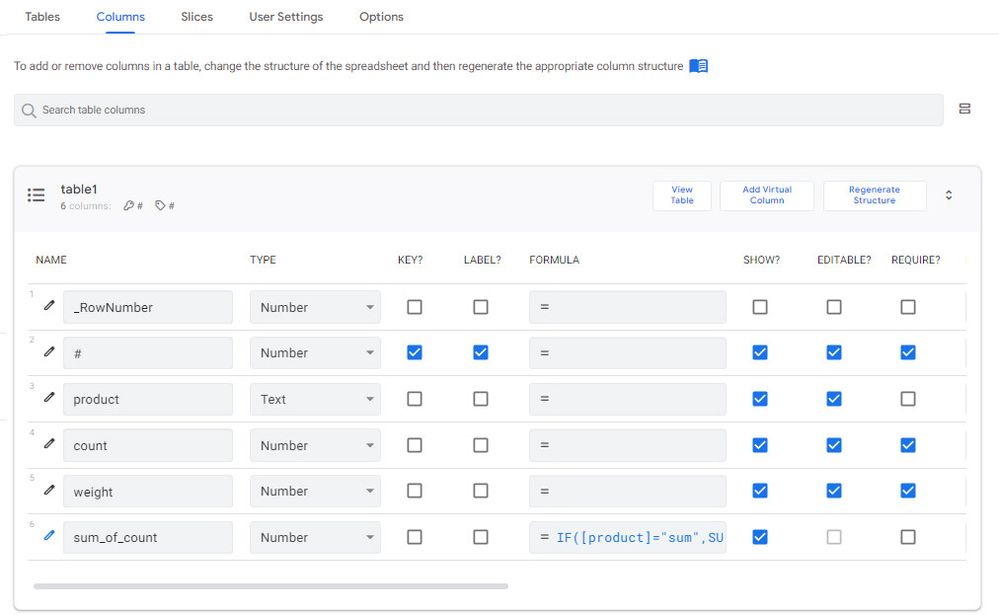
Task: Open the weight type dropdown
Action: click(x=315, y=491)
